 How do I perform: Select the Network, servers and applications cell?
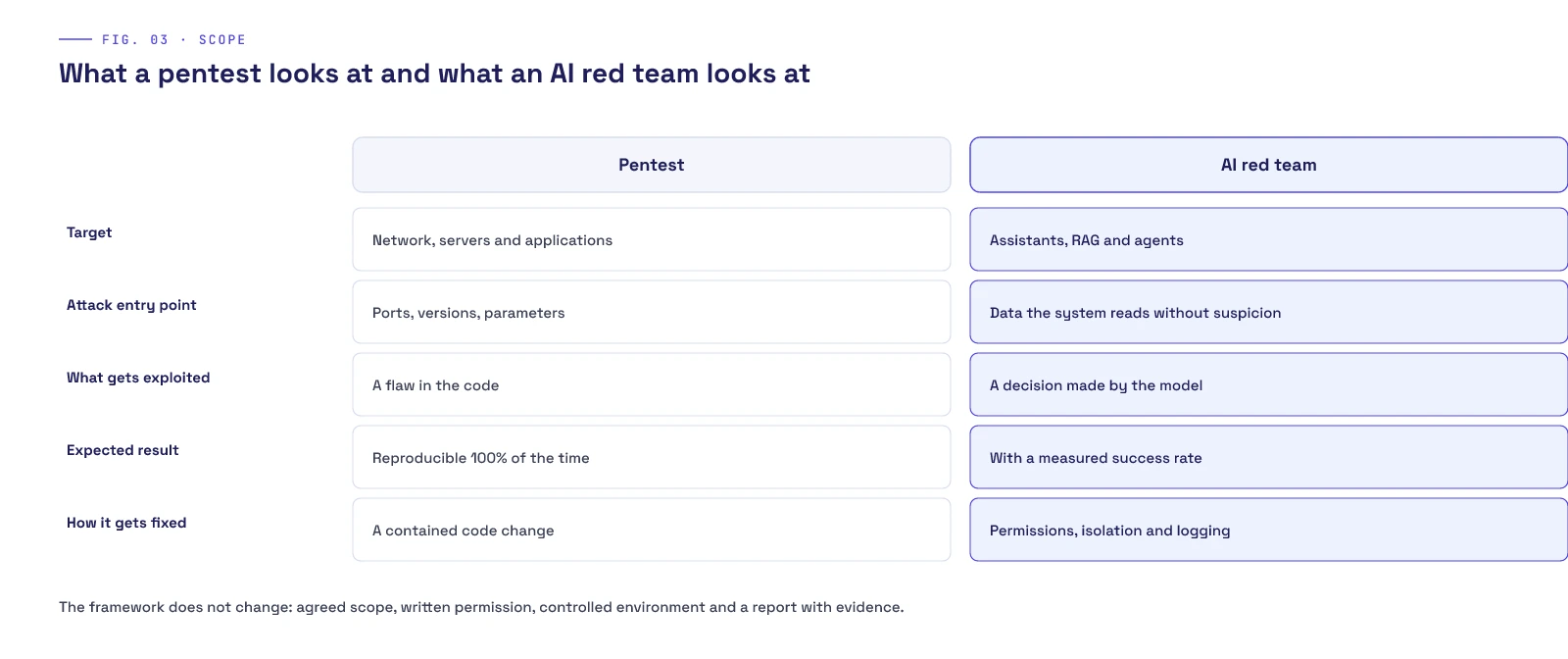point(652,239)
